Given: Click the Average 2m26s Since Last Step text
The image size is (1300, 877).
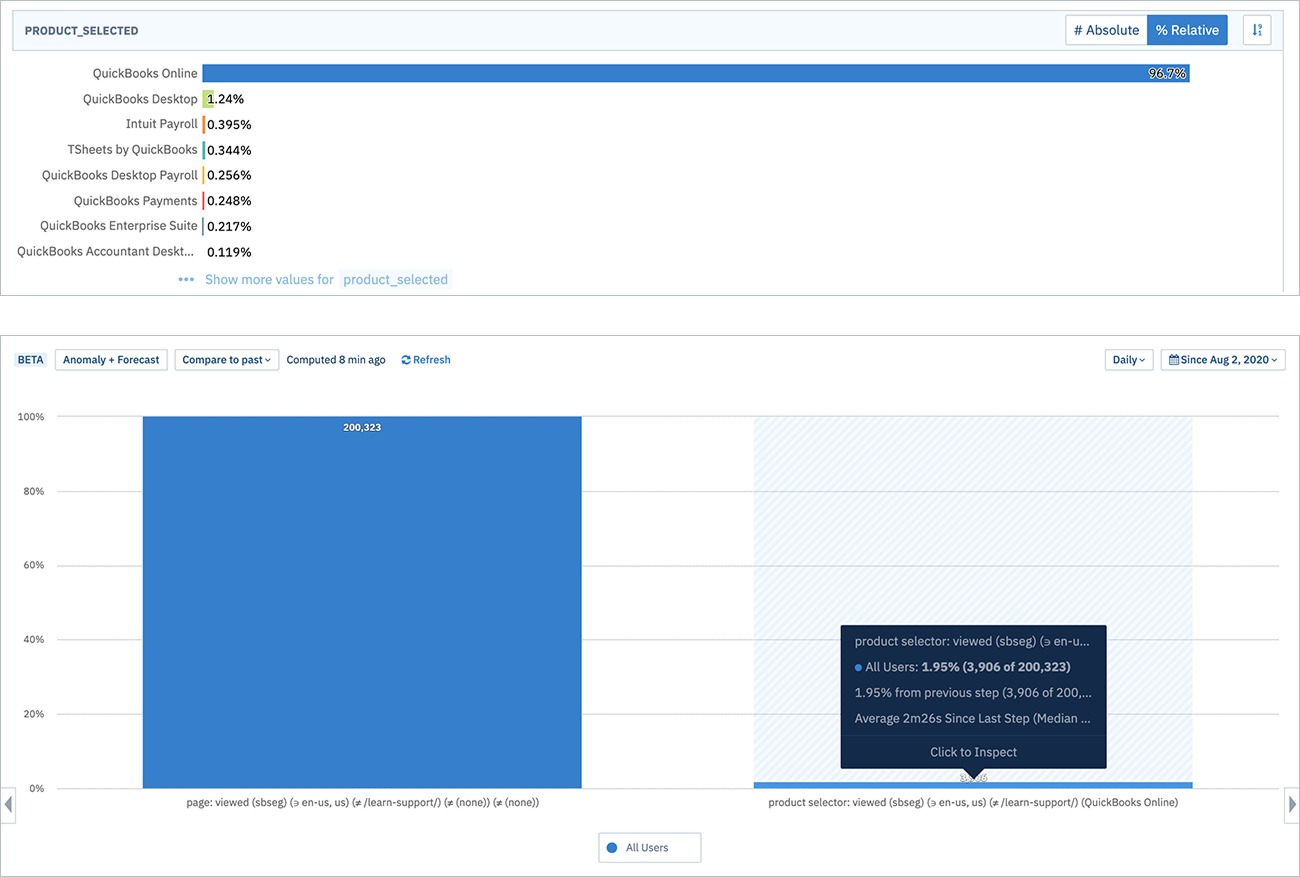Looking at the screenshot, I should [973, 718].
